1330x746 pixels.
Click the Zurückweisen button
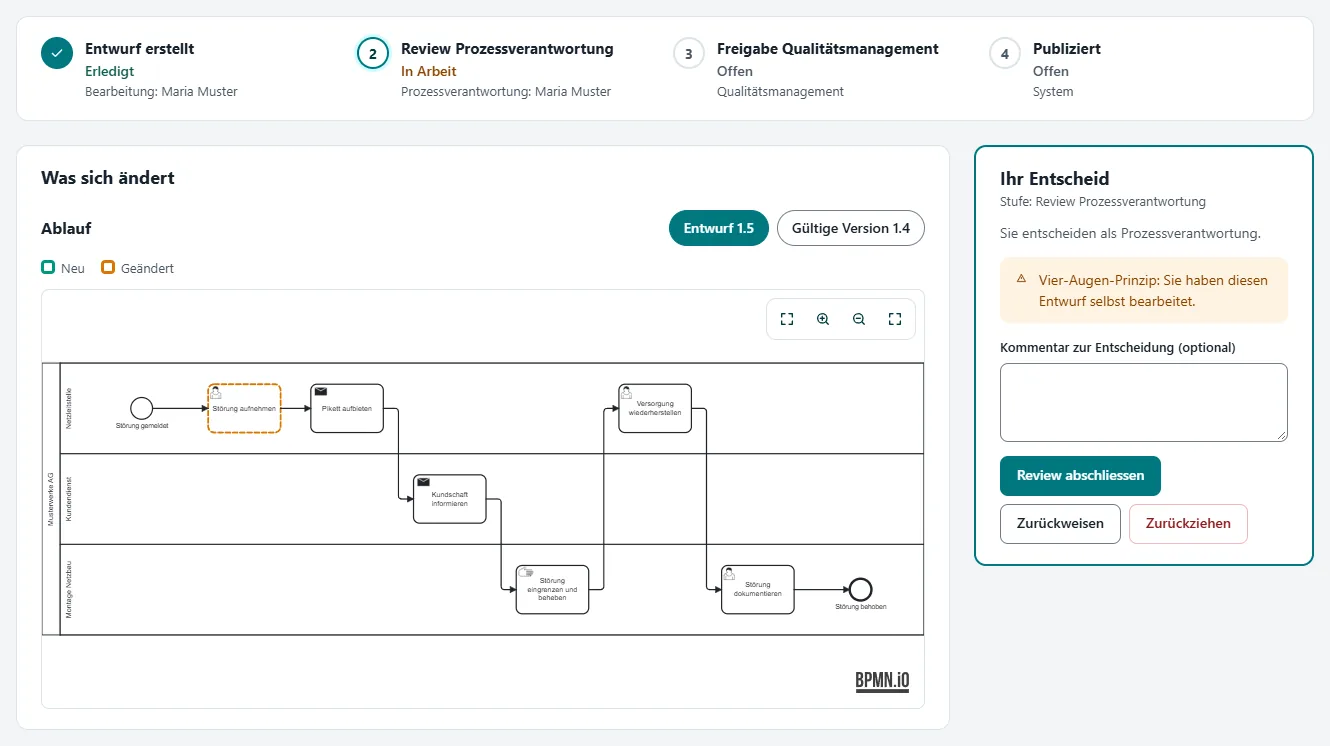coord(1060,524)
